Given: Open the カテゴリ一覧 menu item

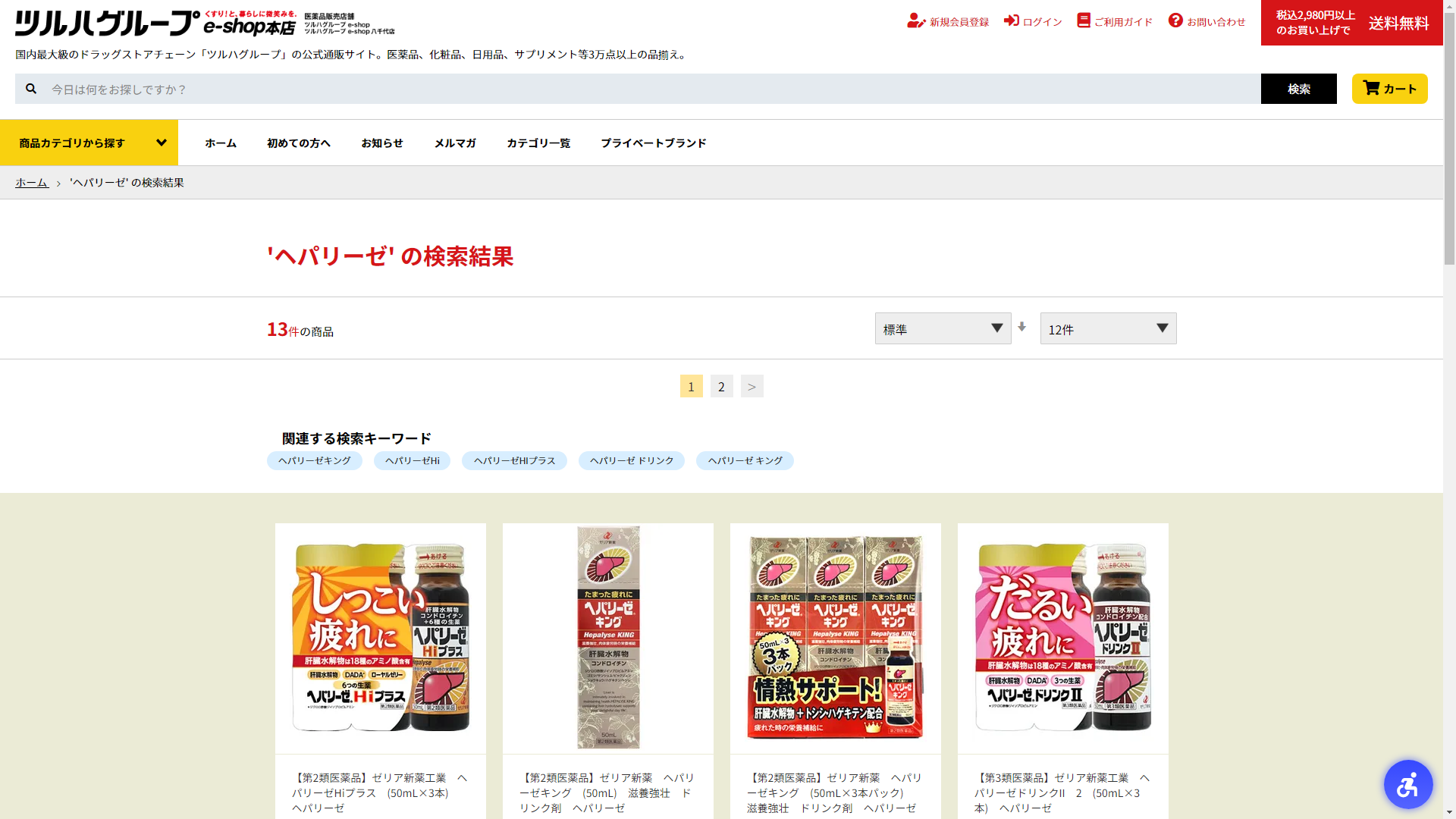Looking at the screenshot, I should pyautogui.click(x=538, y=143).
